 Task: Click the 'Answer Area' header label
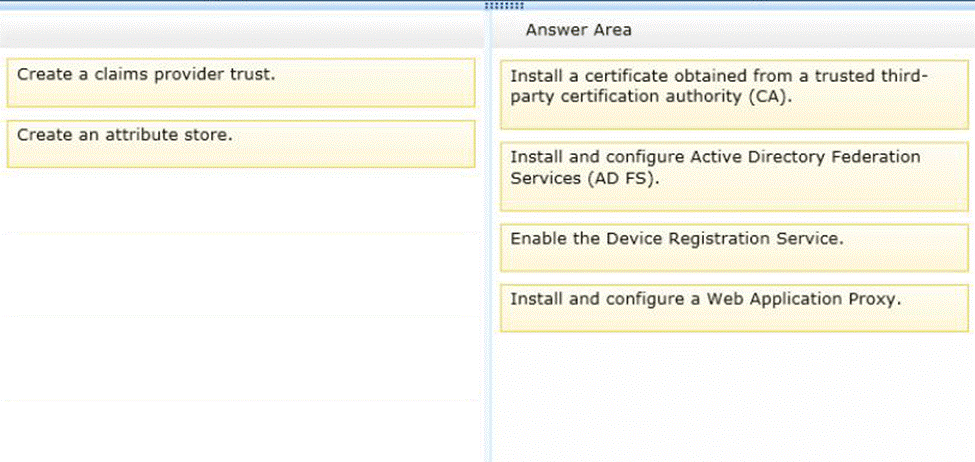578,30
